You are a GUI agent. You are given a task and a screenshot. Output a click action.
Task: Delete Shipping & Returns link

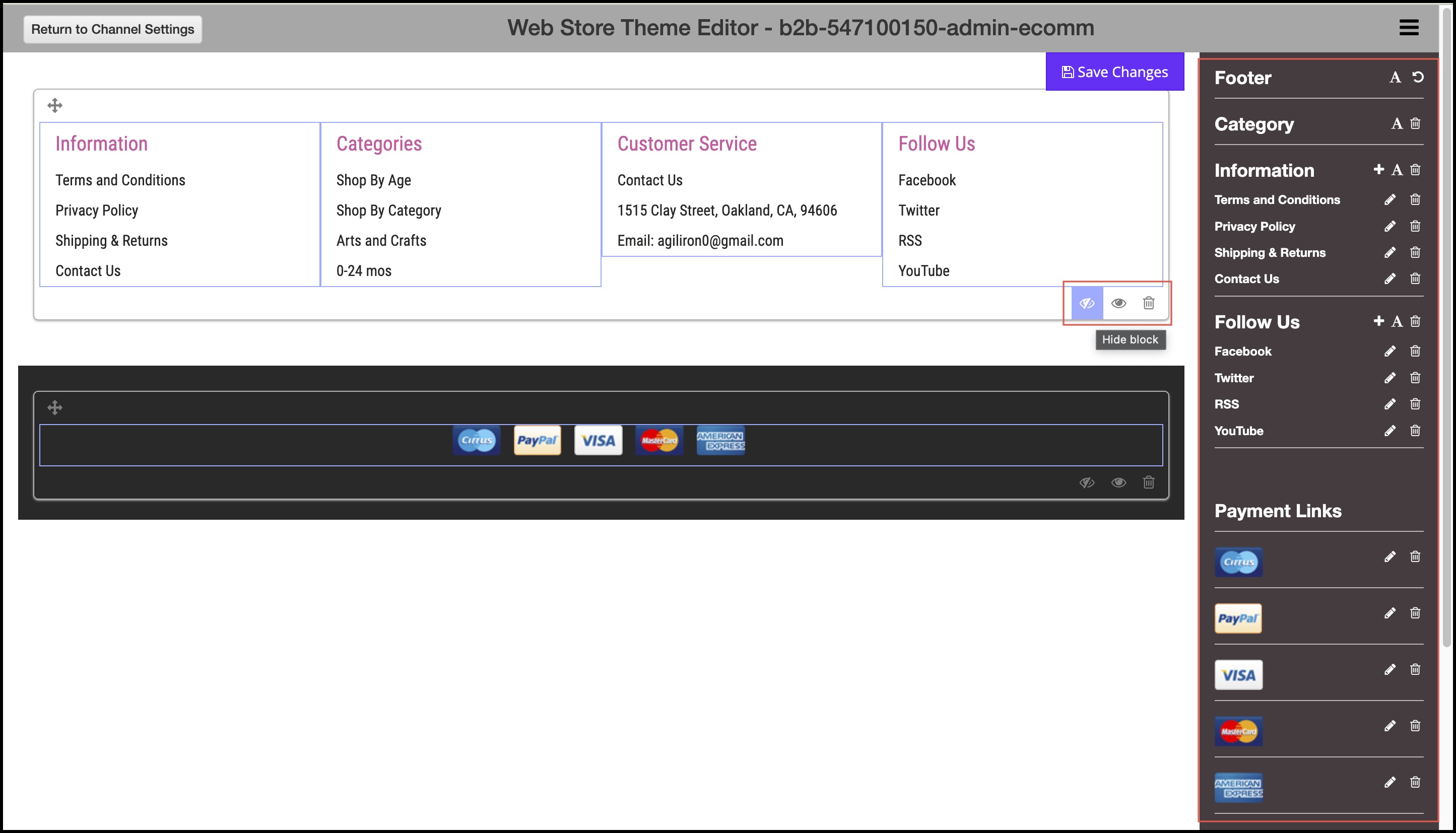click(1415, 252)
